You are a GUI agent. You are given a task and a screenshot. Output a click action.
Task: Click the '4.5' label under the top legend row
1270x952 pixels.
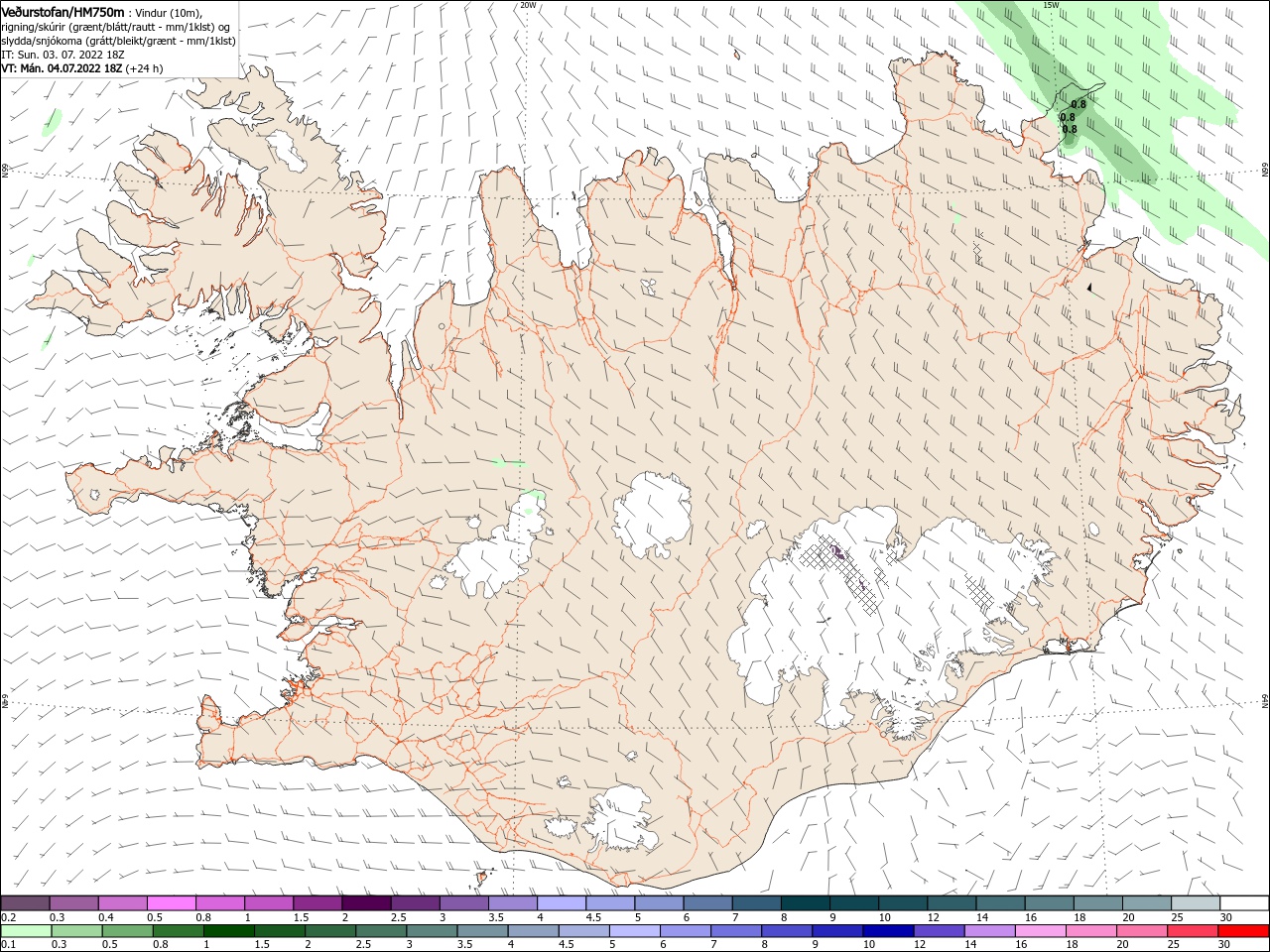pyautogui.click(x=593, y=917)
